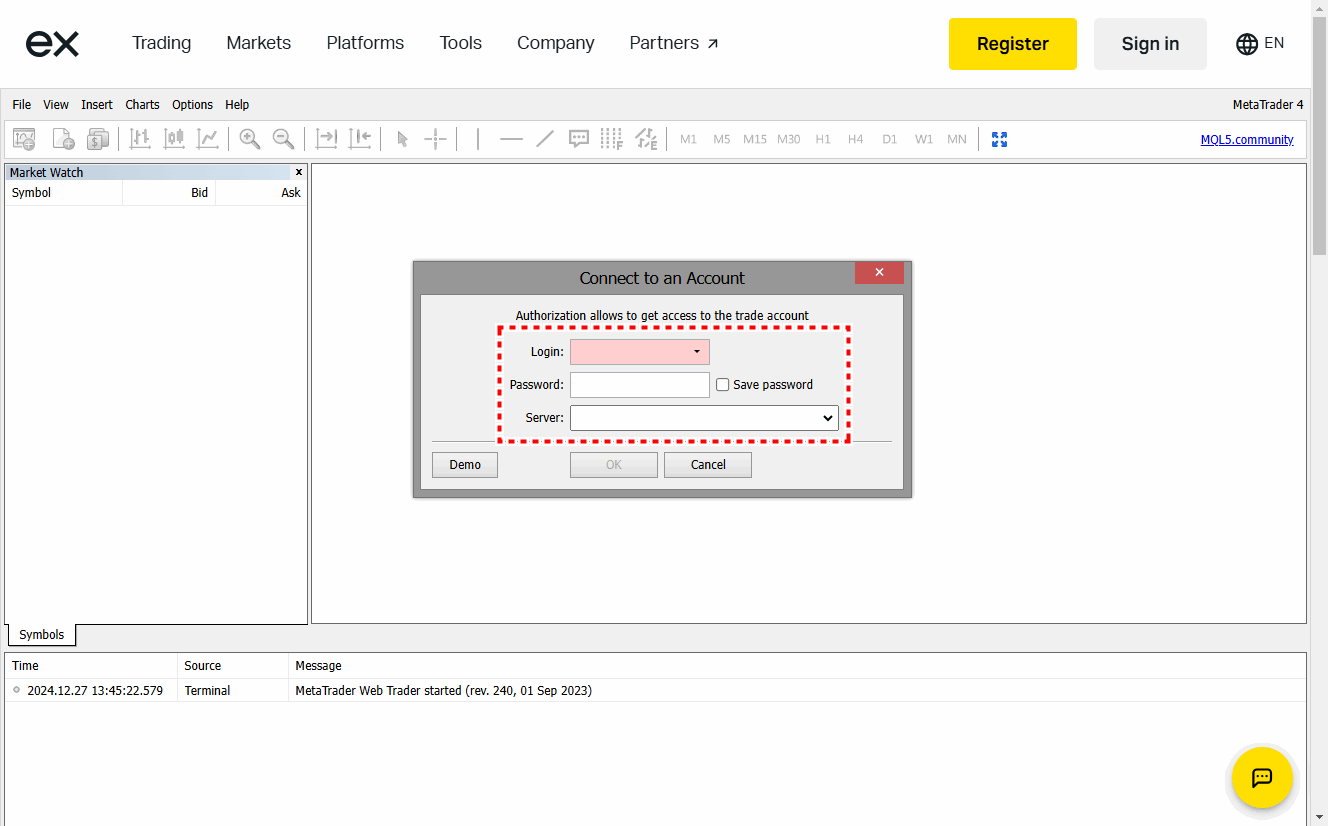
Task: Open the Insert menu
Action: [x=97, y=104]
